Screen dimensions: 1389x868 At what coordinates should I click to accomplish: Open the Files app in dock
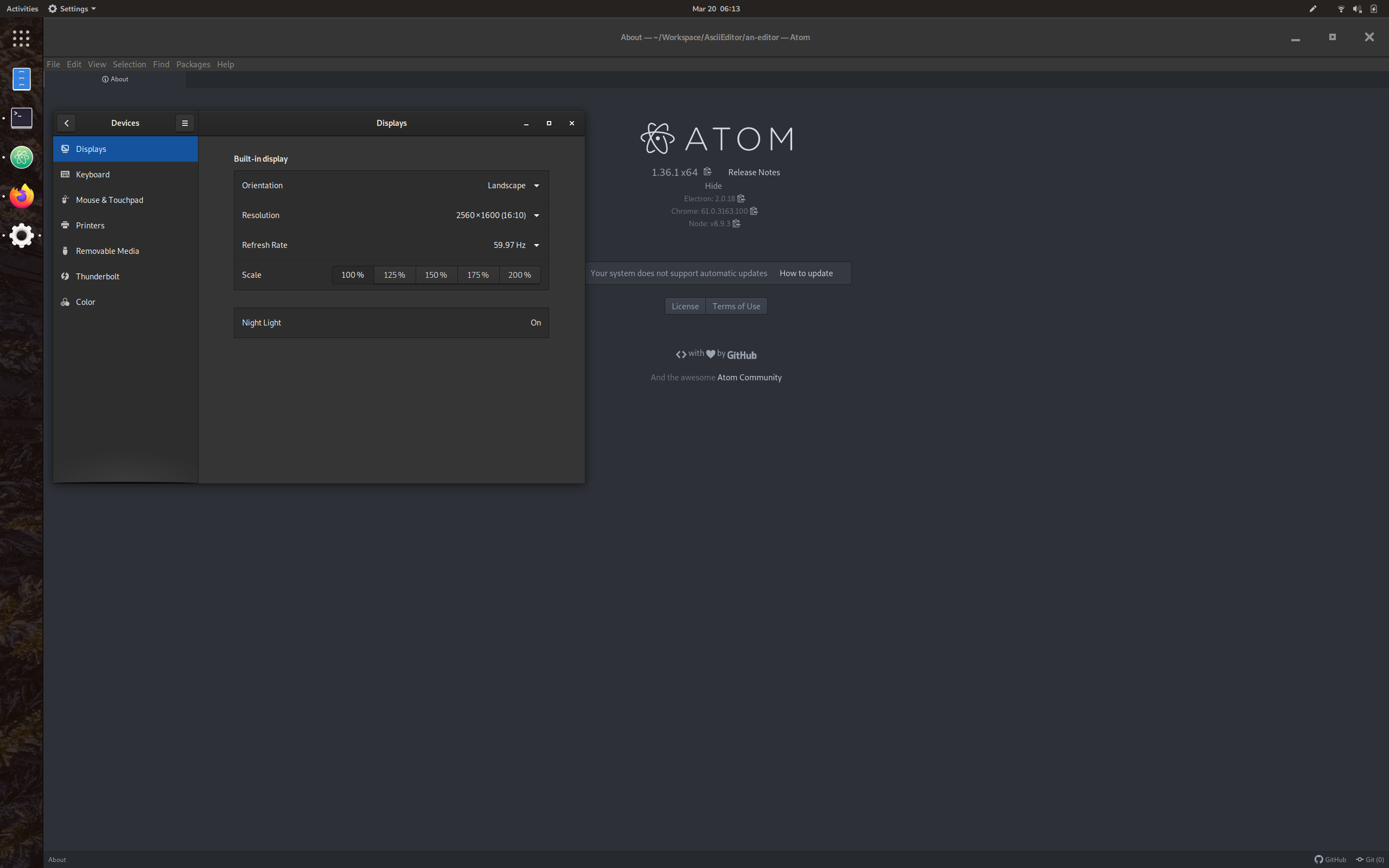[x=22, y=79]
